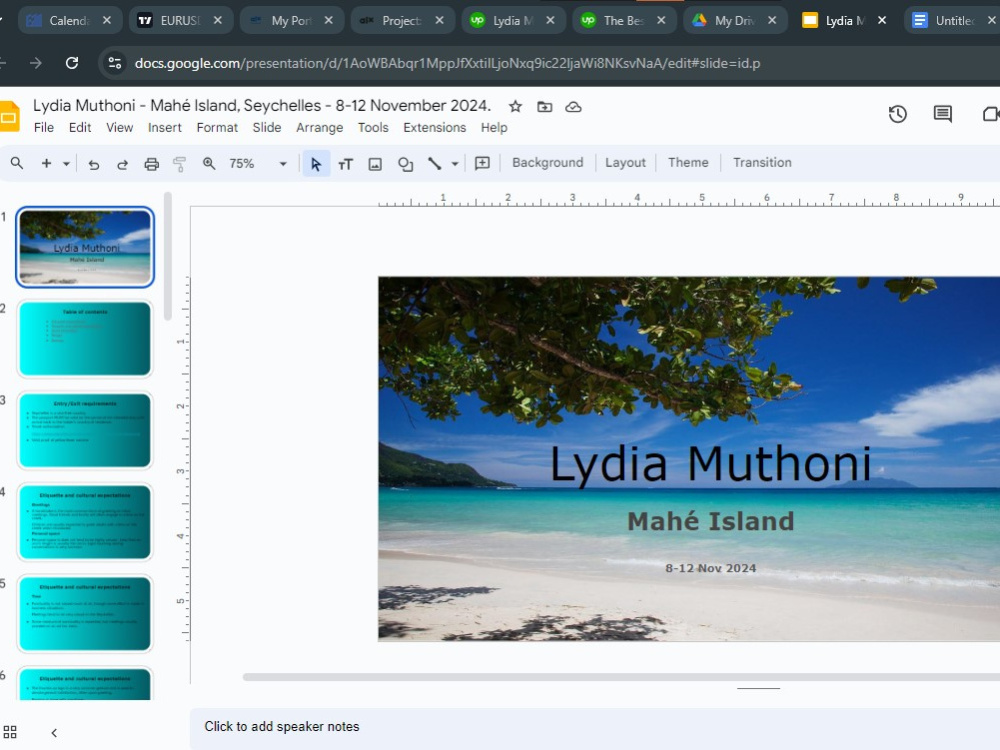This screenshot has width=1000, height=750.
Task: Add a new slide with plus icon
Action: click(46, 163)
